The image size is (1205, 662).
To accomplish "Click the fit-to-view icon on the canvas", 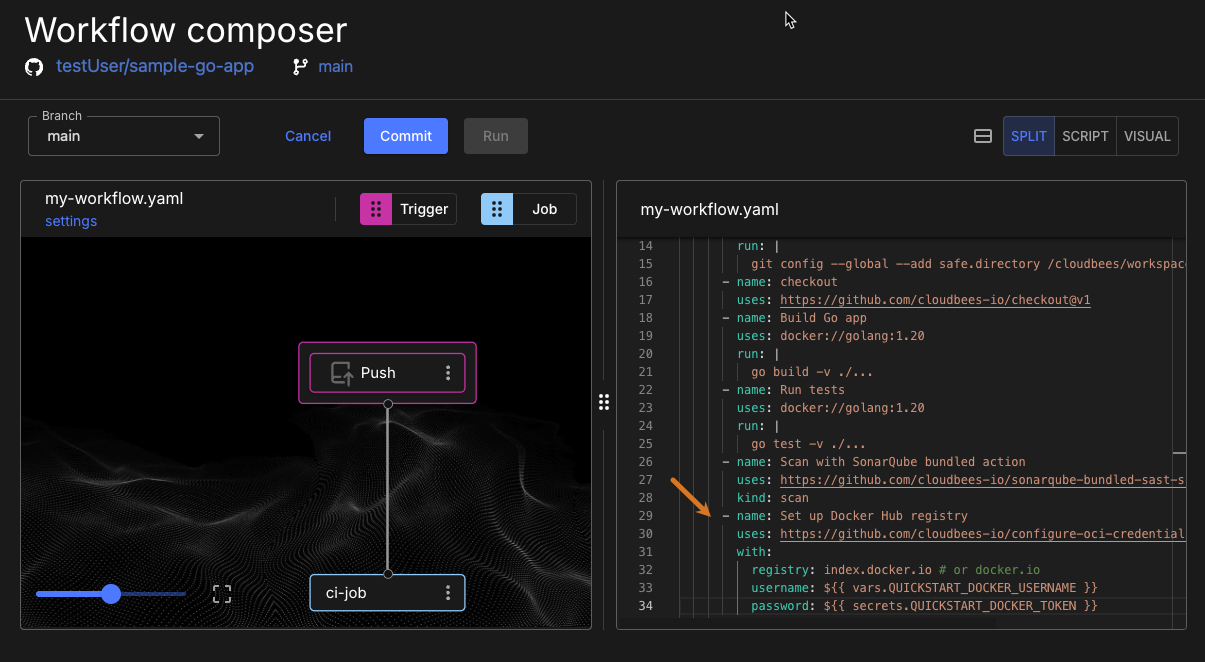I will (221, 593).
